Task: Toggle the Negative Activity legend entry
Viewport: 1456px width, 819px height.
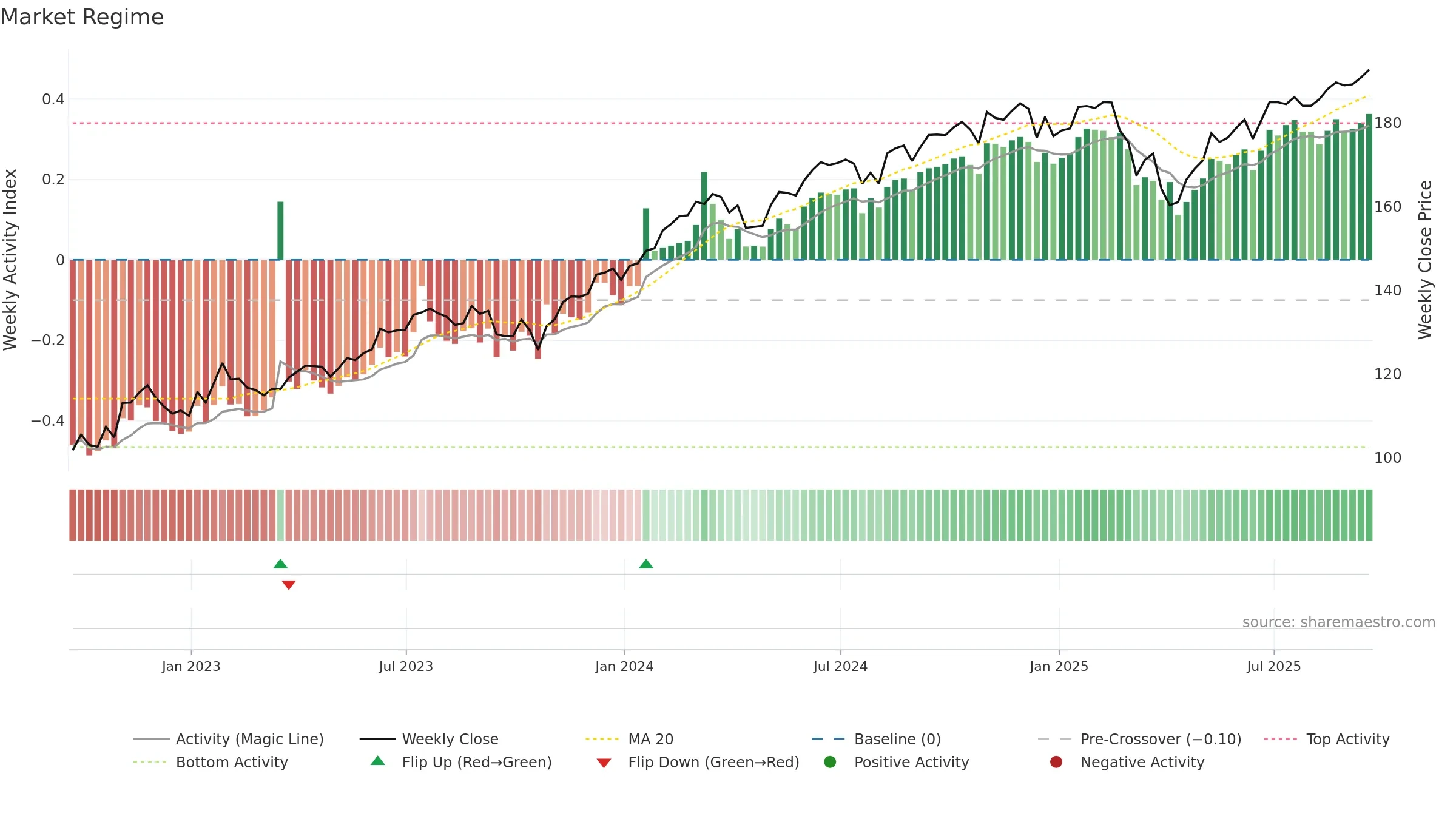Action: (1127, 762)
